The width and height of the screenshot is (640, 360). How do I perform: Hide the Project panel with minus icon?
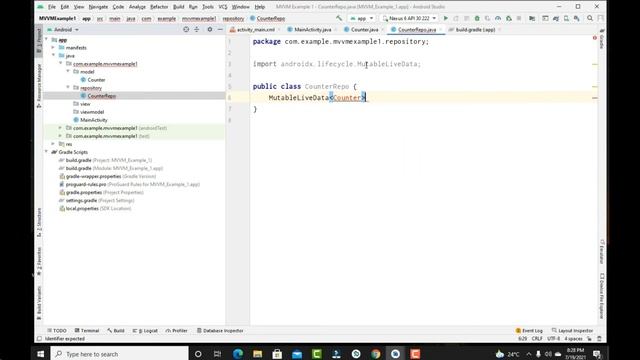pyautogui.click(x=220, y=29)
